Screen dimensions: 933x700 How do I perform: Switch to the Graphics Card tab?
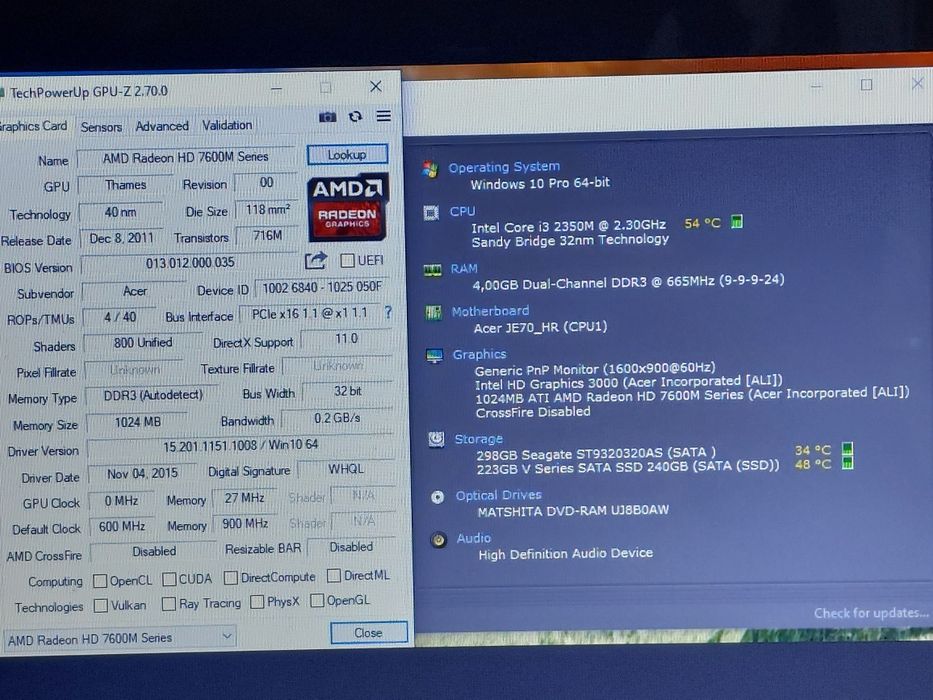33,126
